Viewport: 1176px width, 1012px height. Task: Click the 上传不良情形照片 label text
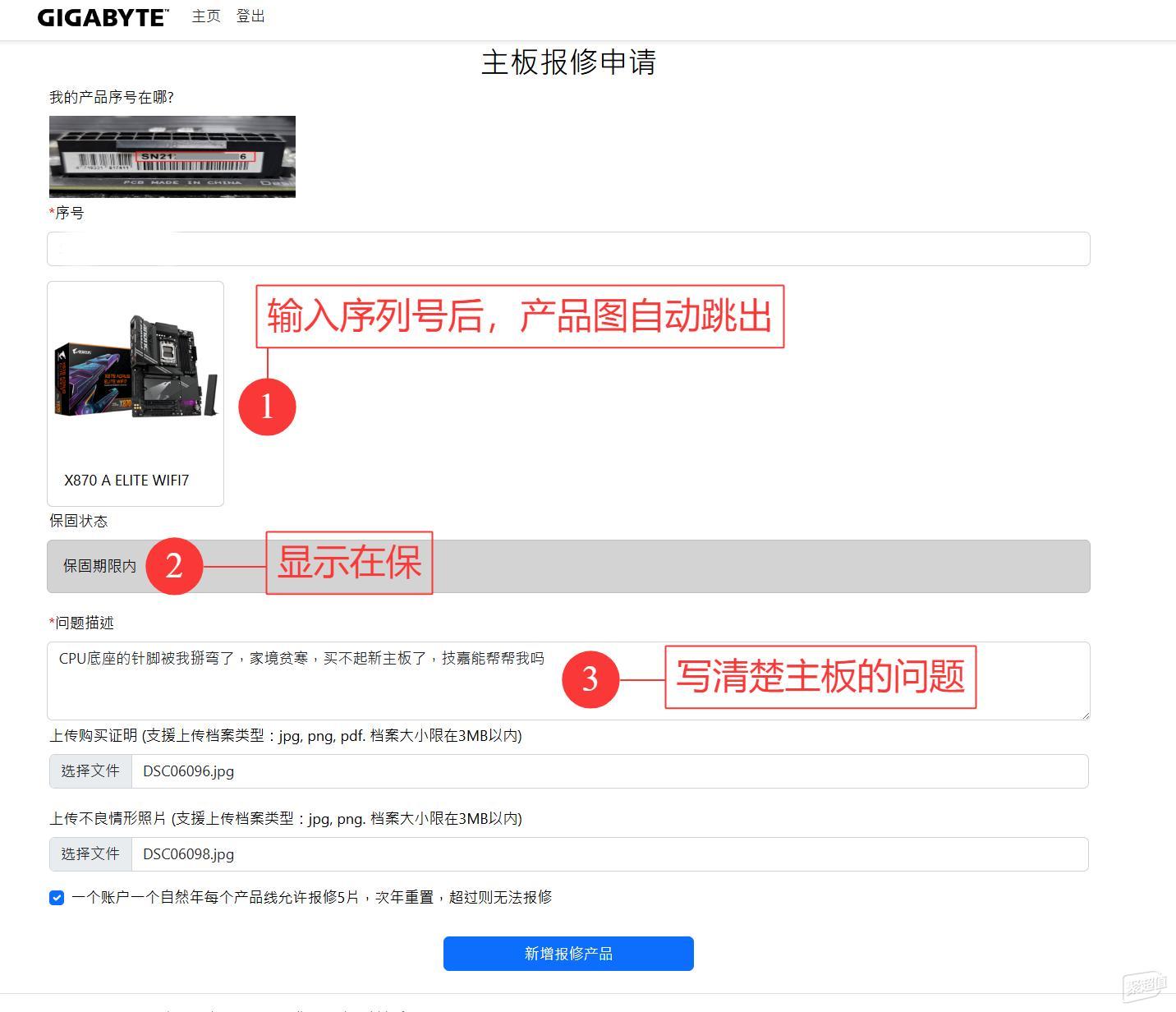click(x=286, y=818)
